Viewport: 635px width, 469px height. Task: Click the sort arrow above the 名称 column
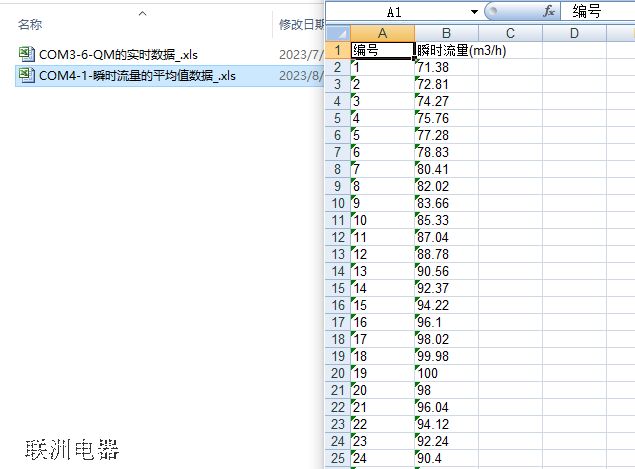[x=142, y=13]
